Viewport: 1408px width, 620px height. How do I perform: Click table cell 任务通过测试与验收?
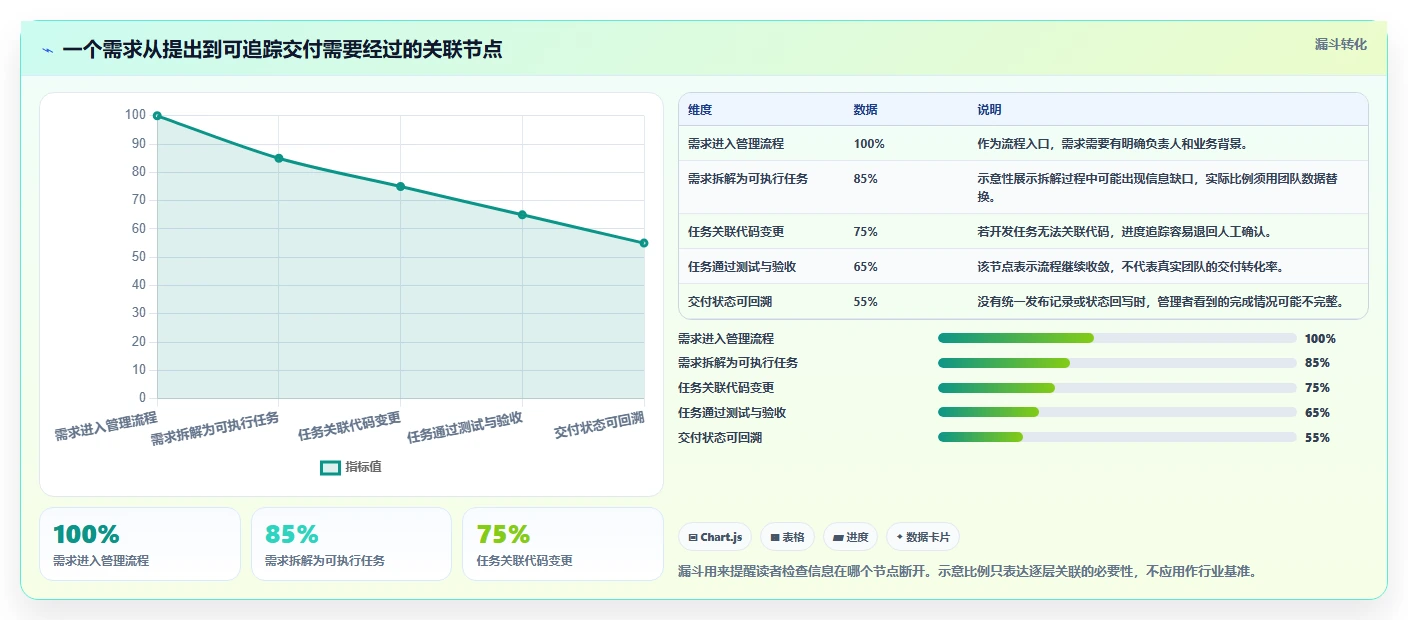tap(742, 267)
